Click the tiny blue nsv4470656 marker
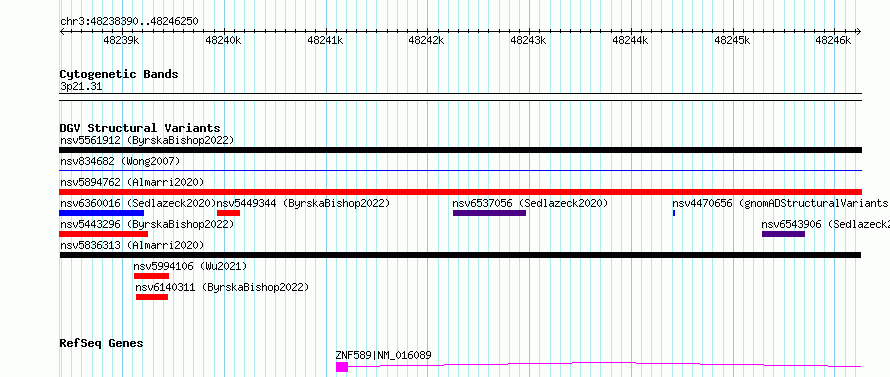 674,213
